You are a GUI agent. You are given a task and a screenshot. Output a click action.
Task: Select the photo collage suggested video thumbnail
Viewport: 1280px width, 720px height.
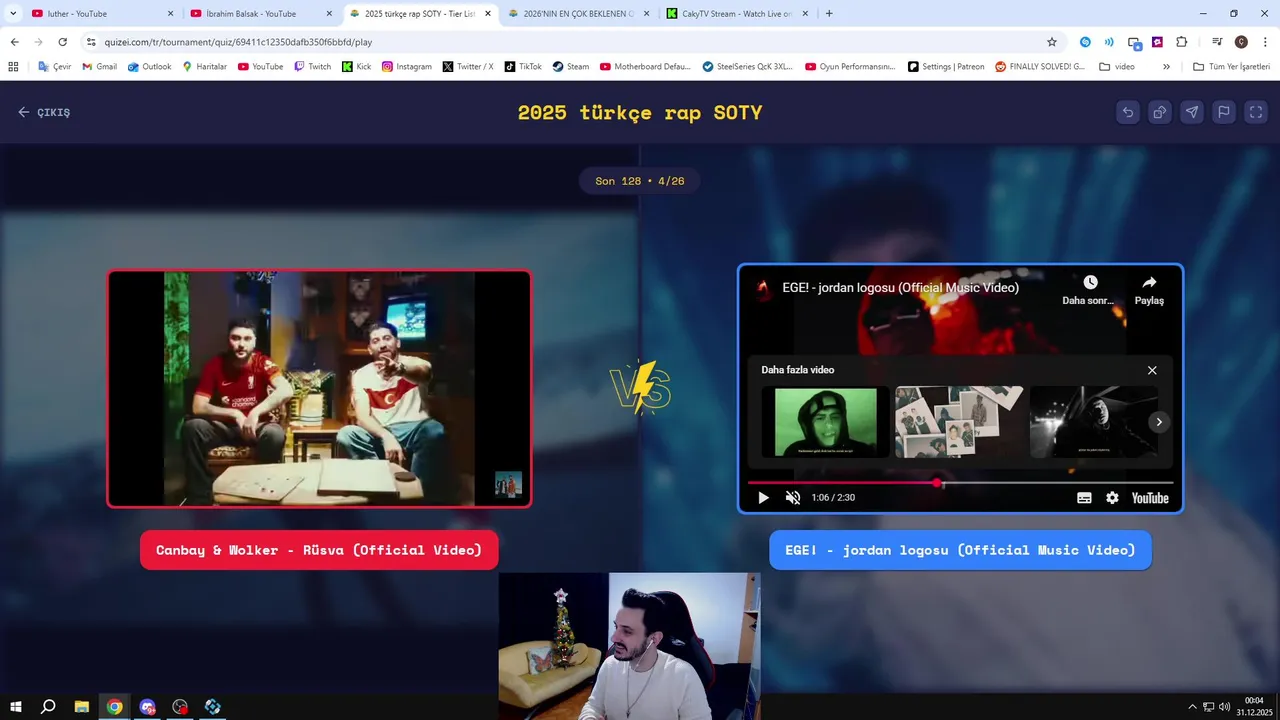[959, 422]
